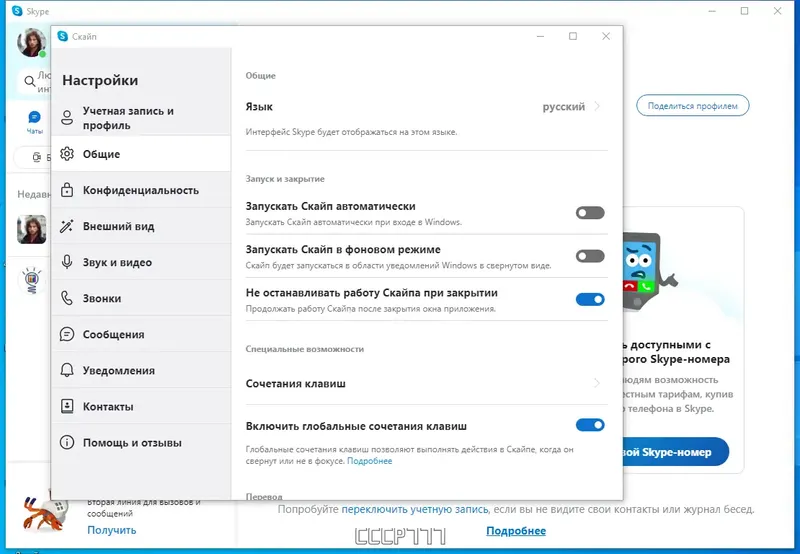Click the Подробнее link under global hotkeys
Image resolution: width=800 pixels, height=554 pixels.
coord(369,461)
